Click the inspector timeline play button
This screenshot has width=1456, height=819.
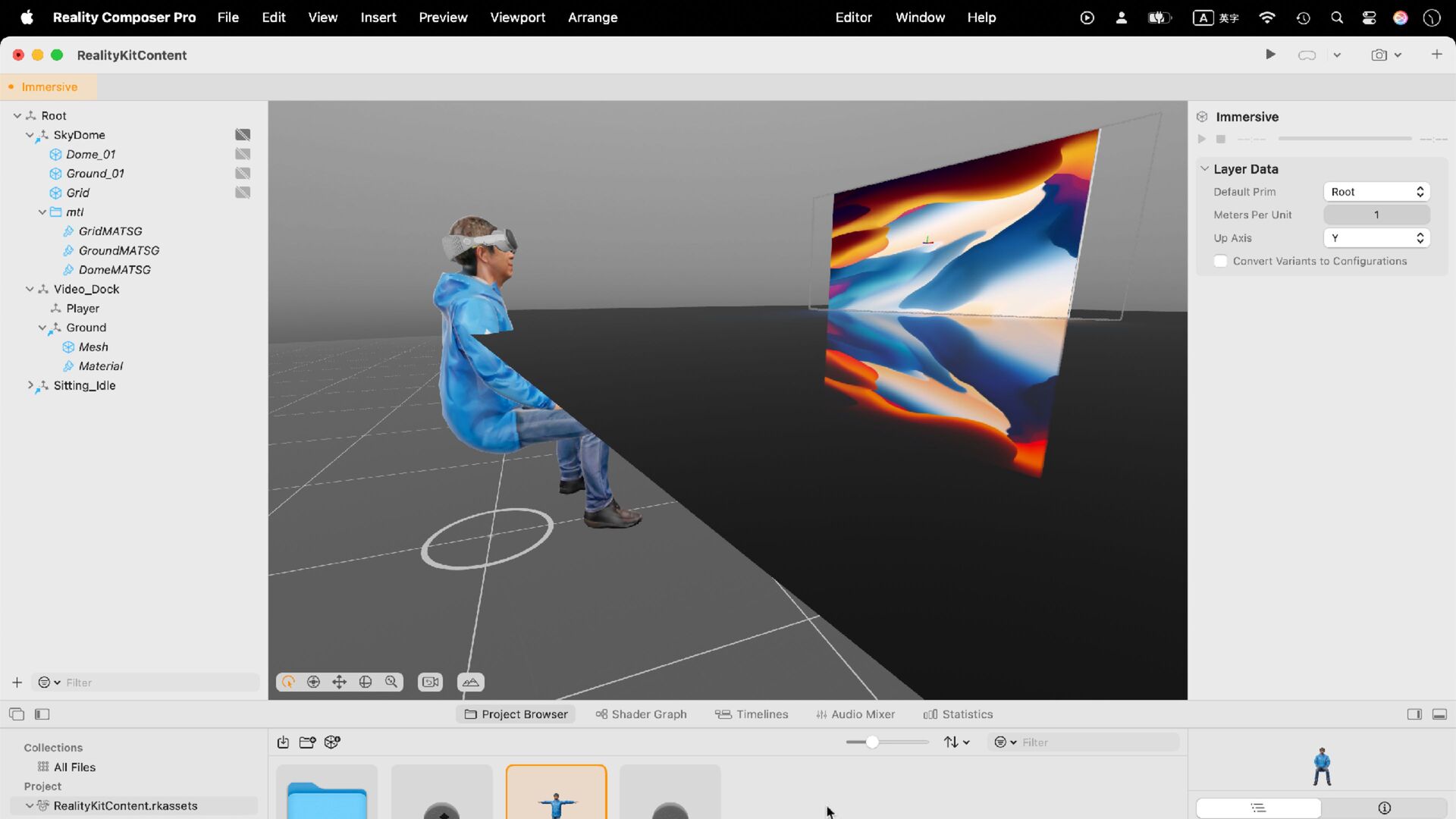1201,139
